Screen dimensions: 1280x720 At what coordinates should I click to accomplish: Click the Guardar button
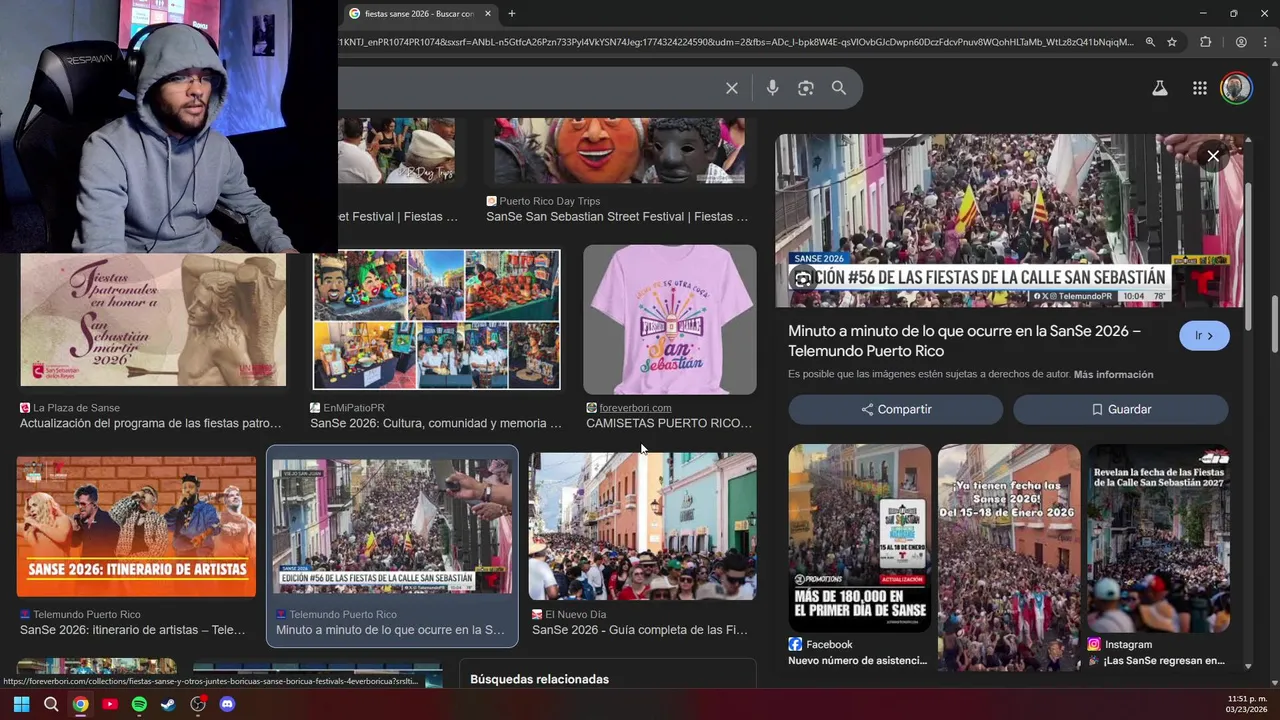pyautogui.click(x=1120, y=409)
